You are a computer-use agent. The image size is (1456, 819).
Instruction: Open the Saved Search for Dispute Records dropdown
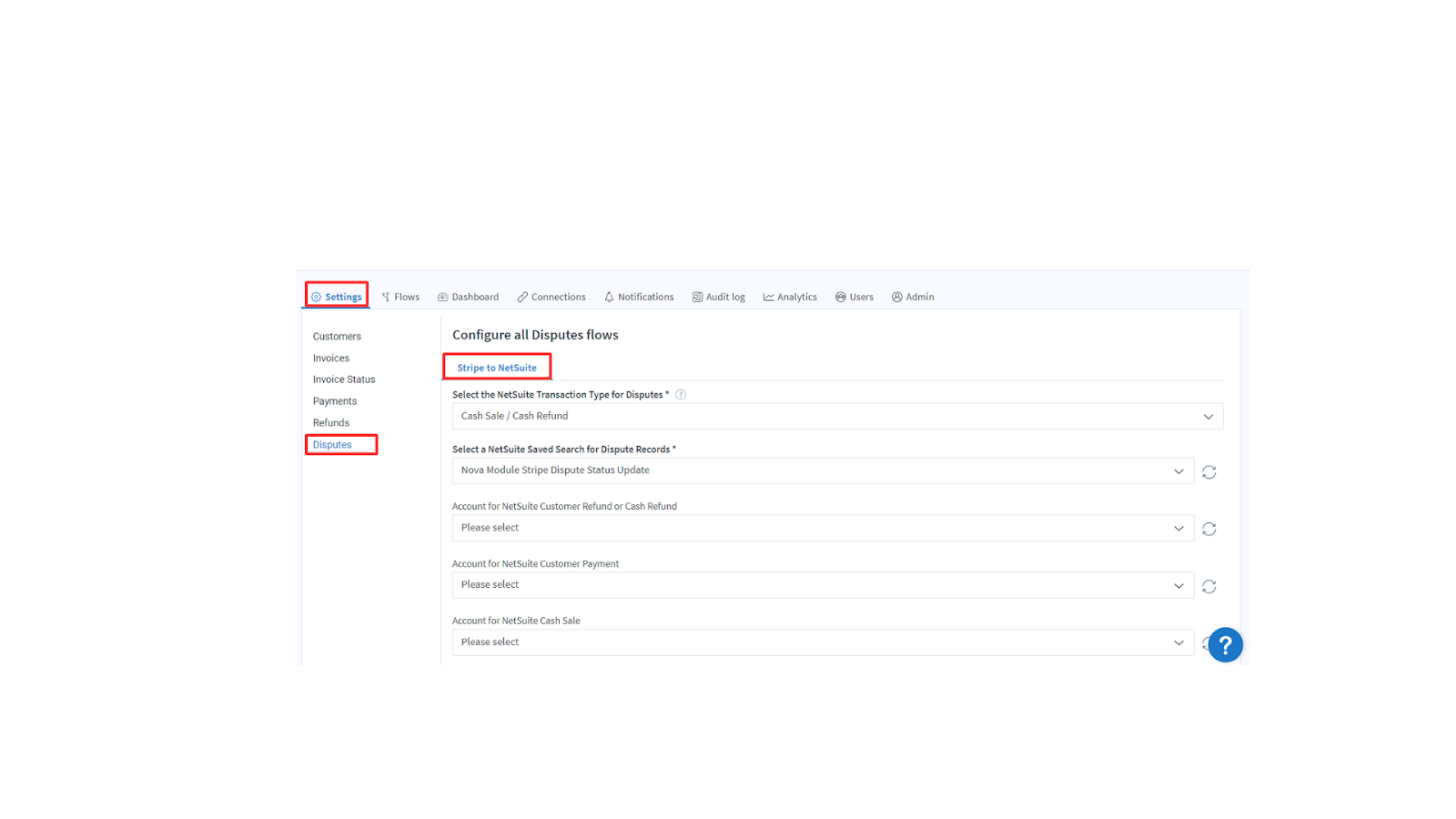tap(823, 470)
